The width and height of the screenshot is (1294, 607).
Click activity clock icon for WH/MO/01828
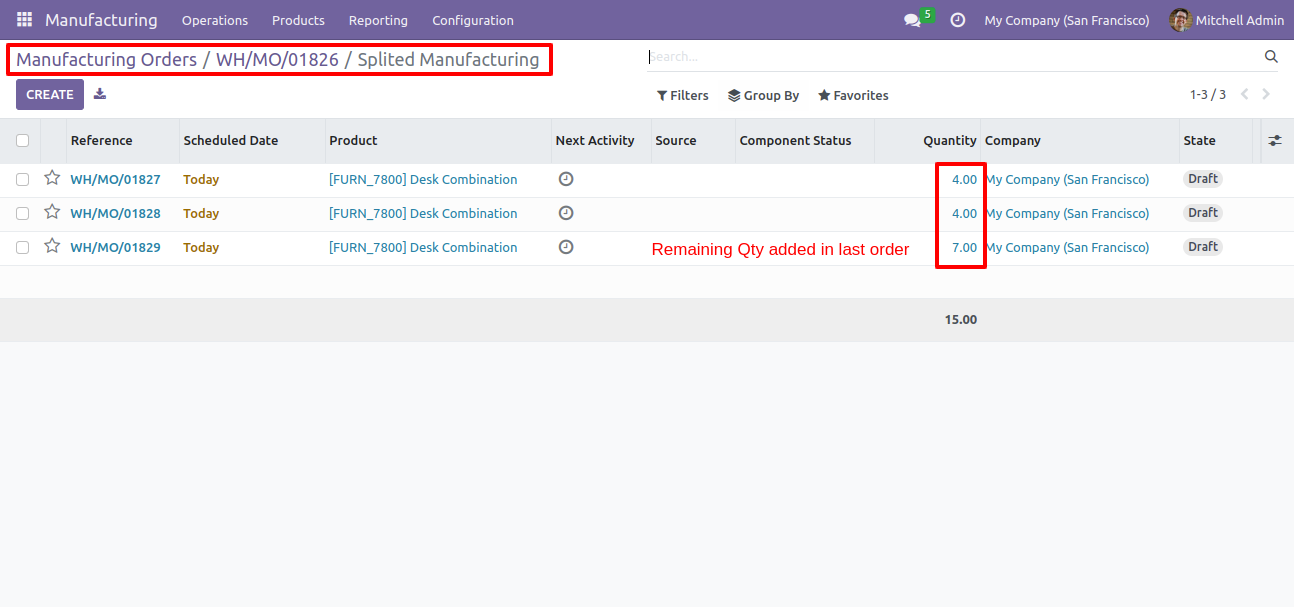[x=566, y=213]
